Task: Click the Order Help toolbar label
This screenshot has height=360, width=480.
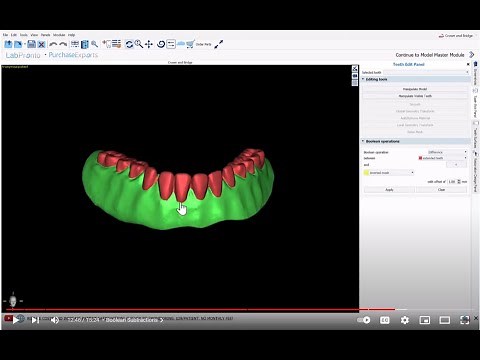Action: [x=203, y=44]
